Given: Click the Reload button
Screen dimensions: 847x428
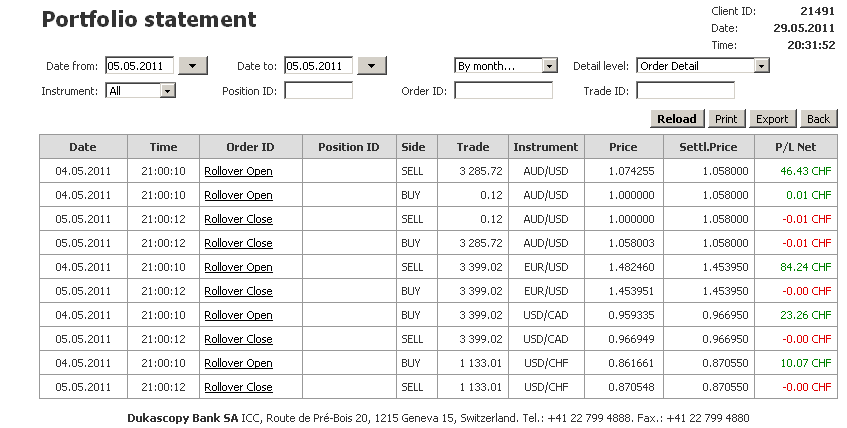Looking at the screenshot, I should [x=677, y=119].
